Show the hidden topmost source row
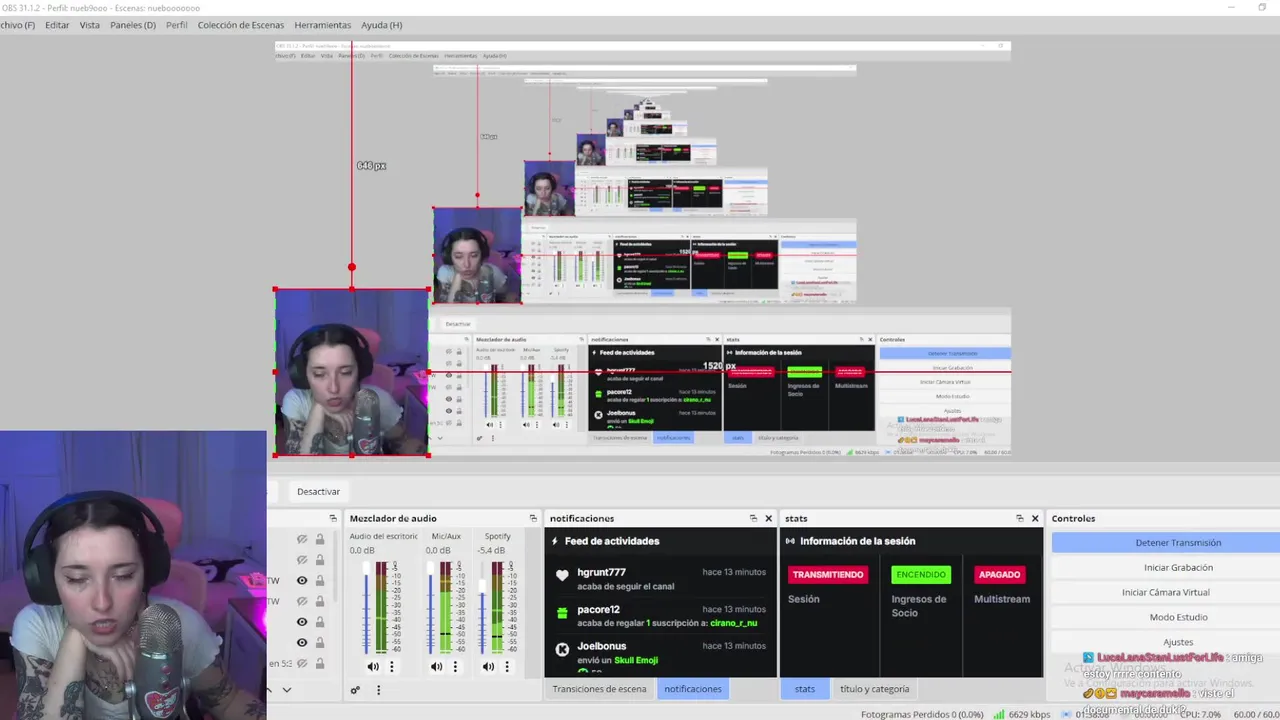1280x720 pixels. 302,539
